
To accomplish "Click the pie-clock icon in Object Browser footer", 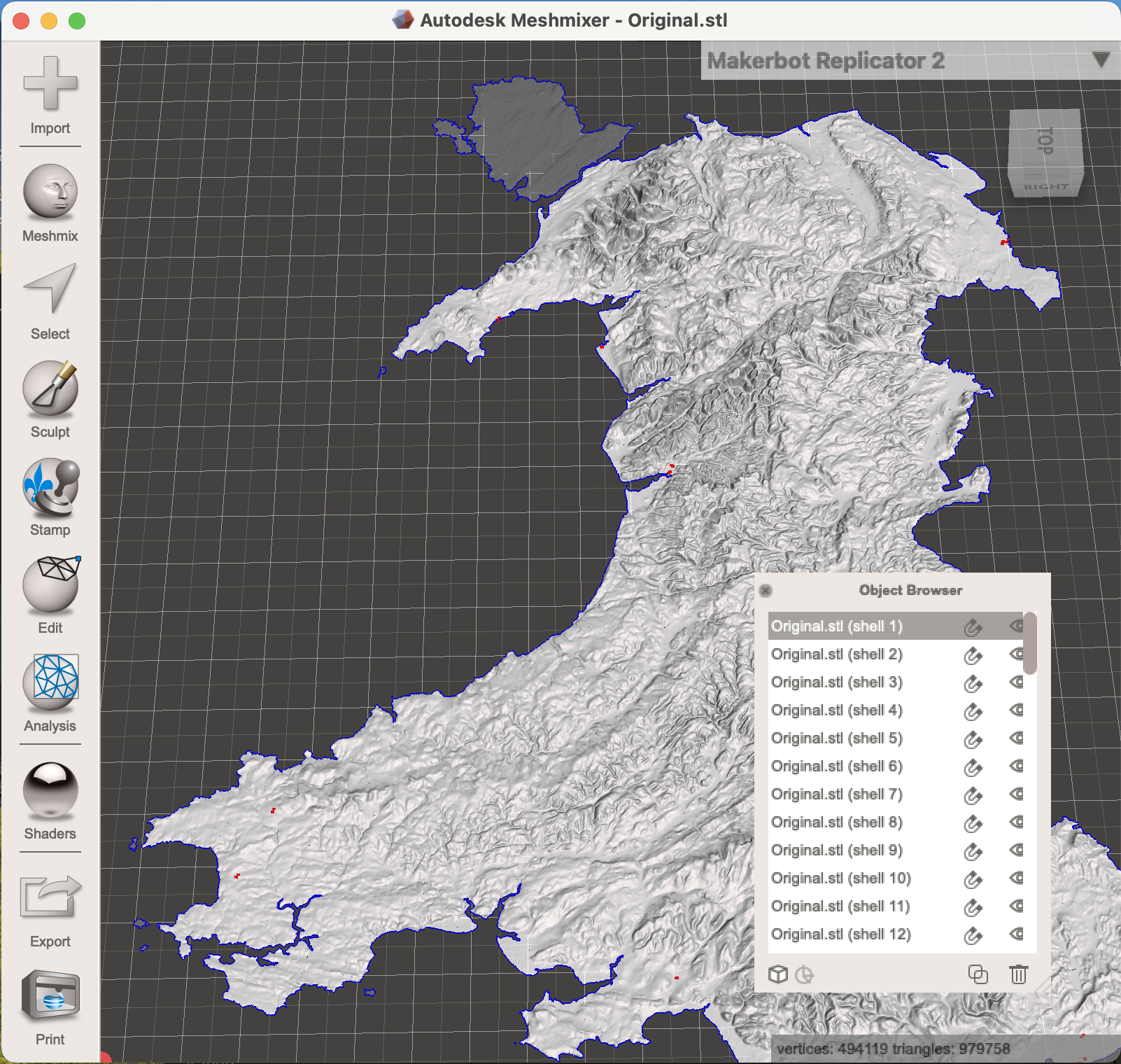I will 805,974.
